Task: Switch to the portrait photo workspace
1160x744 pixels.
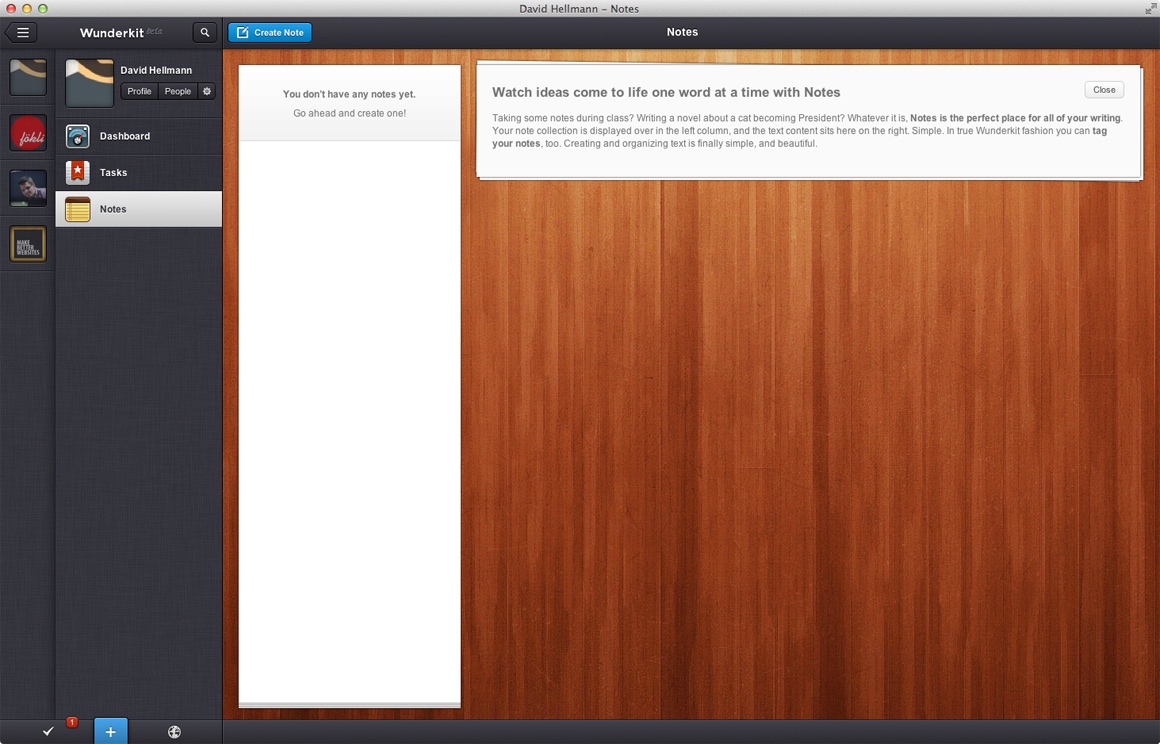Action: [28, 188]
